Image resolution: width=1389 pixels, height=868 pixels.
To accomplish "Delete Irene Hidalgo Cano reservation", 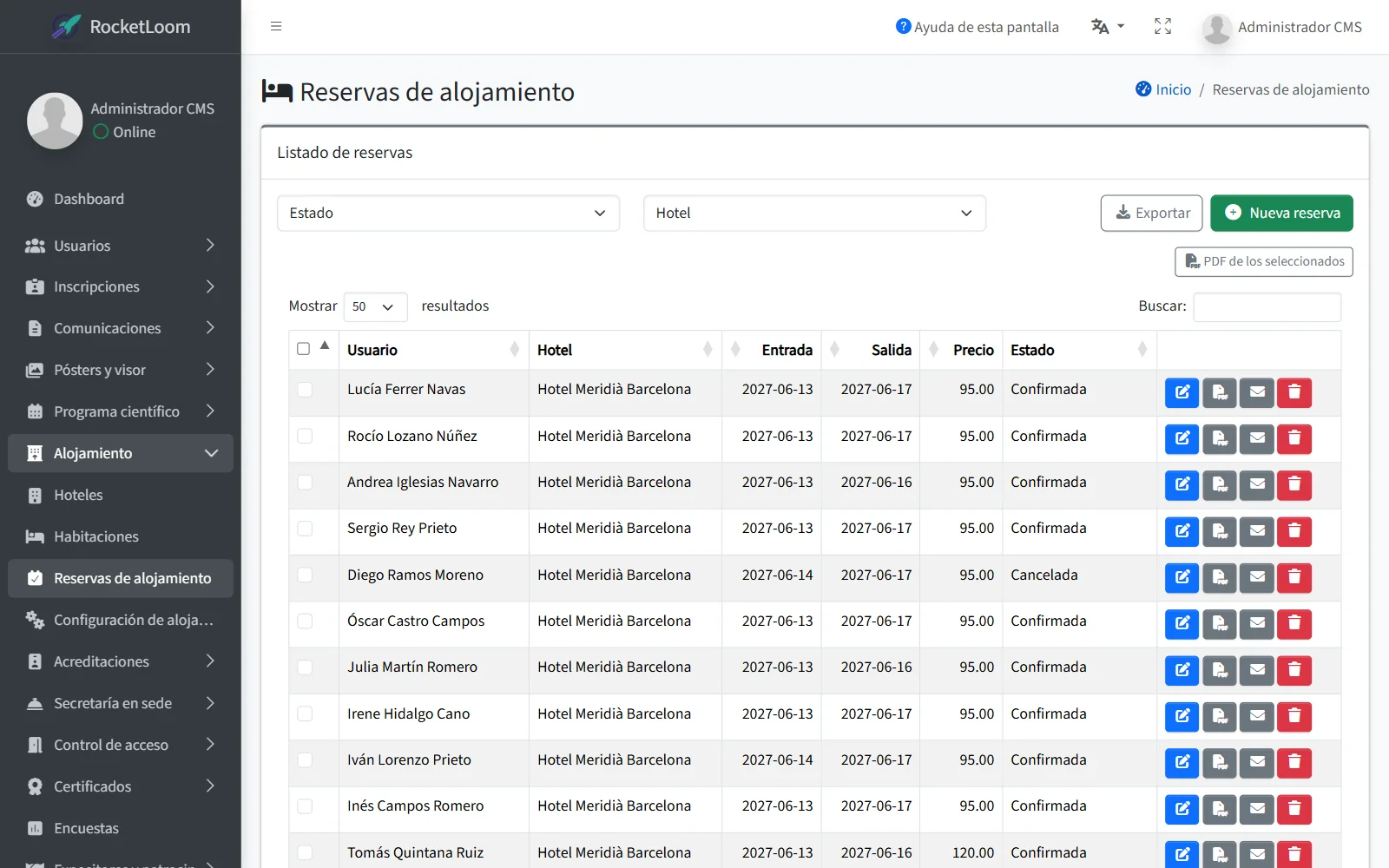I will 1294,716.
